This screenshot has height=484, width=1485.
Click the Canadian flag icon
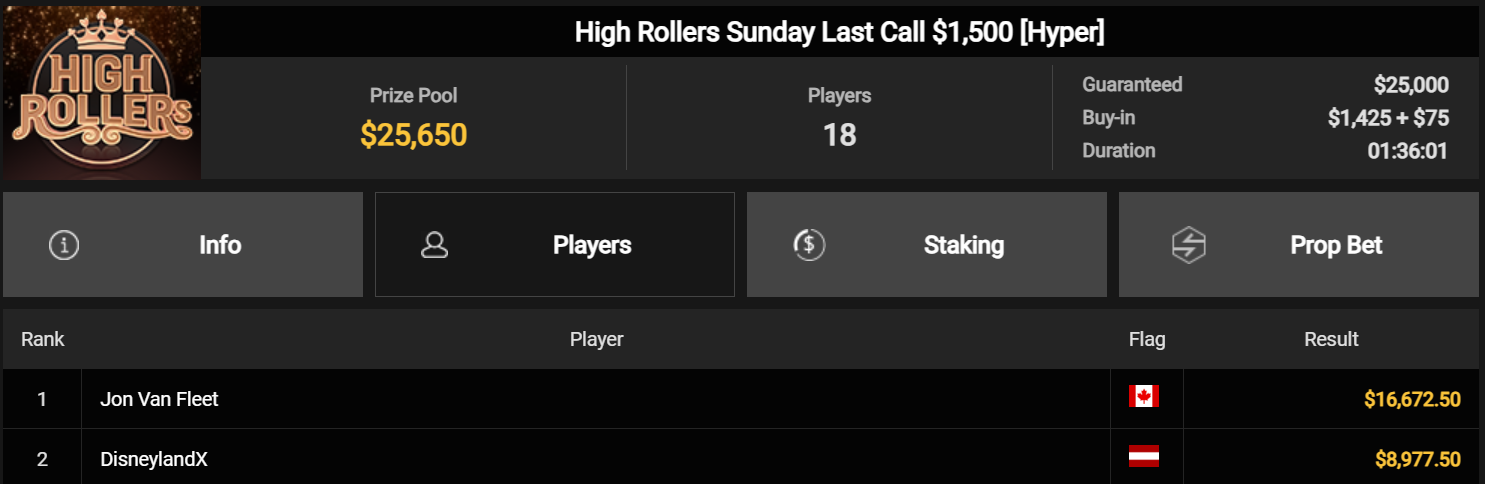click(x=1144, y=397)
